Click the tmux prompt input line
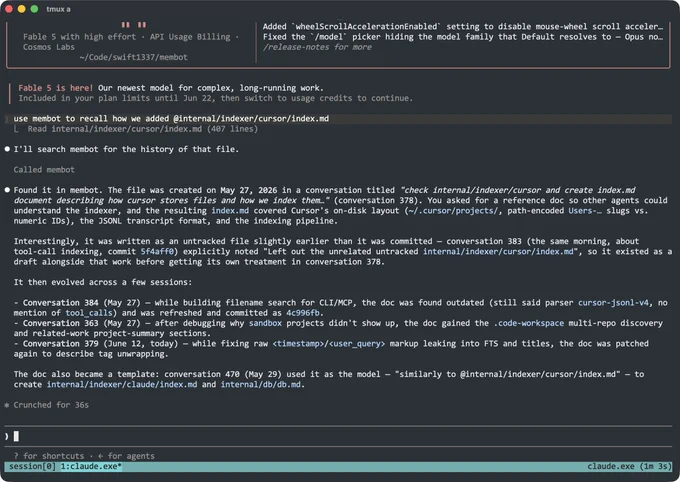Screen dimensions: 680x482 [x=338, y=436]
